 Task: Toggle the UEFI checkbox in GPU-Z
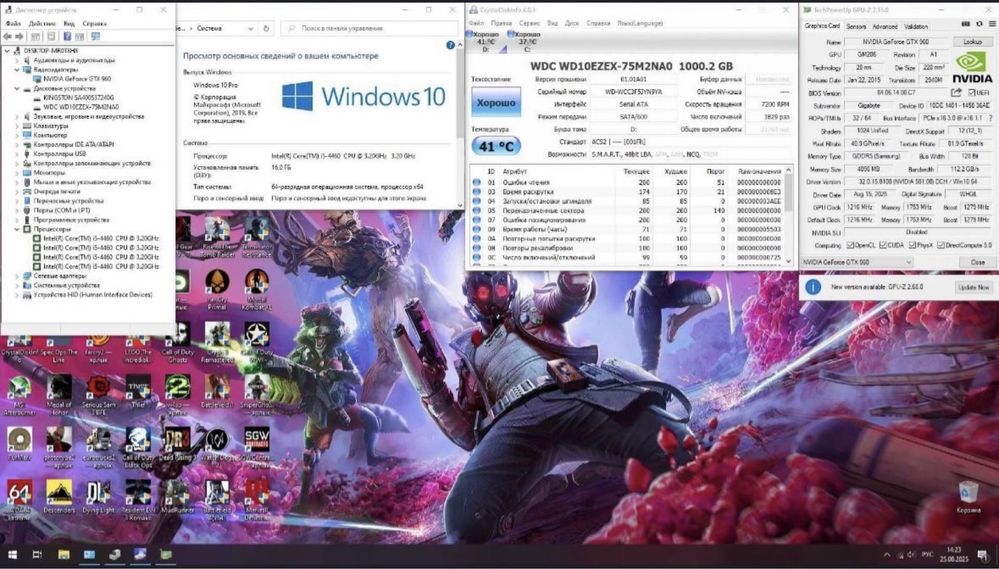pos(971,93)
